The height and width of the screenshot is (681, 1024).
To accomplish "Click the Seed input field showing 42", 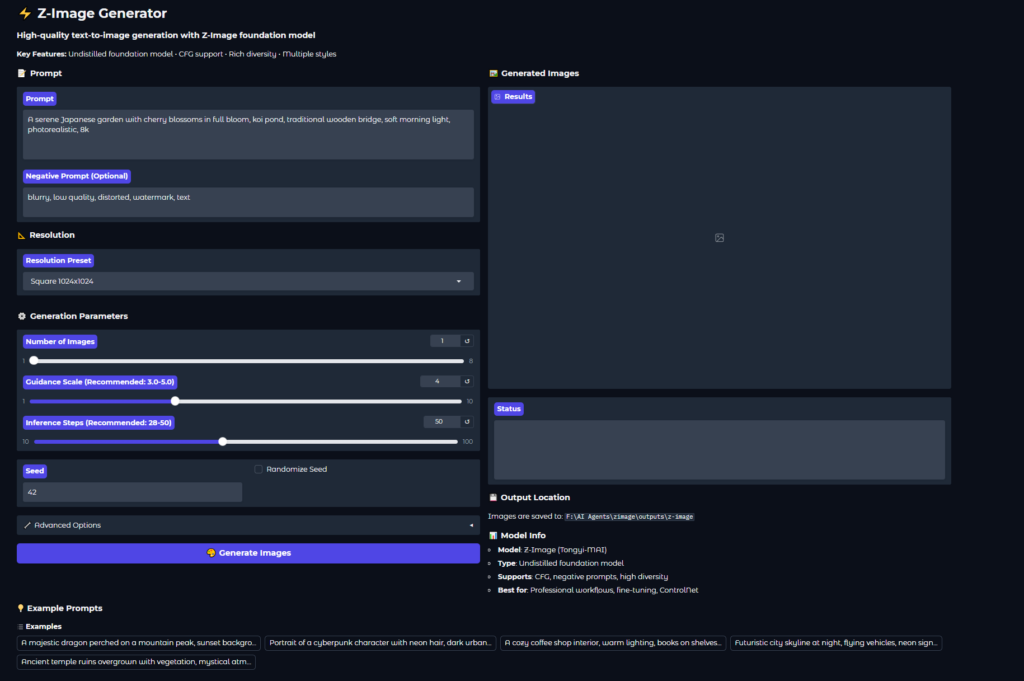I will coord(132,492).
